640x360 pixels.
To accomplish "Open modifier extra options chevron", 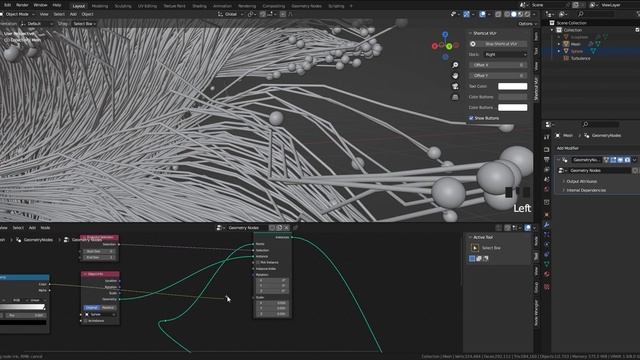I will pyautogui.click(x=634, y=160).
